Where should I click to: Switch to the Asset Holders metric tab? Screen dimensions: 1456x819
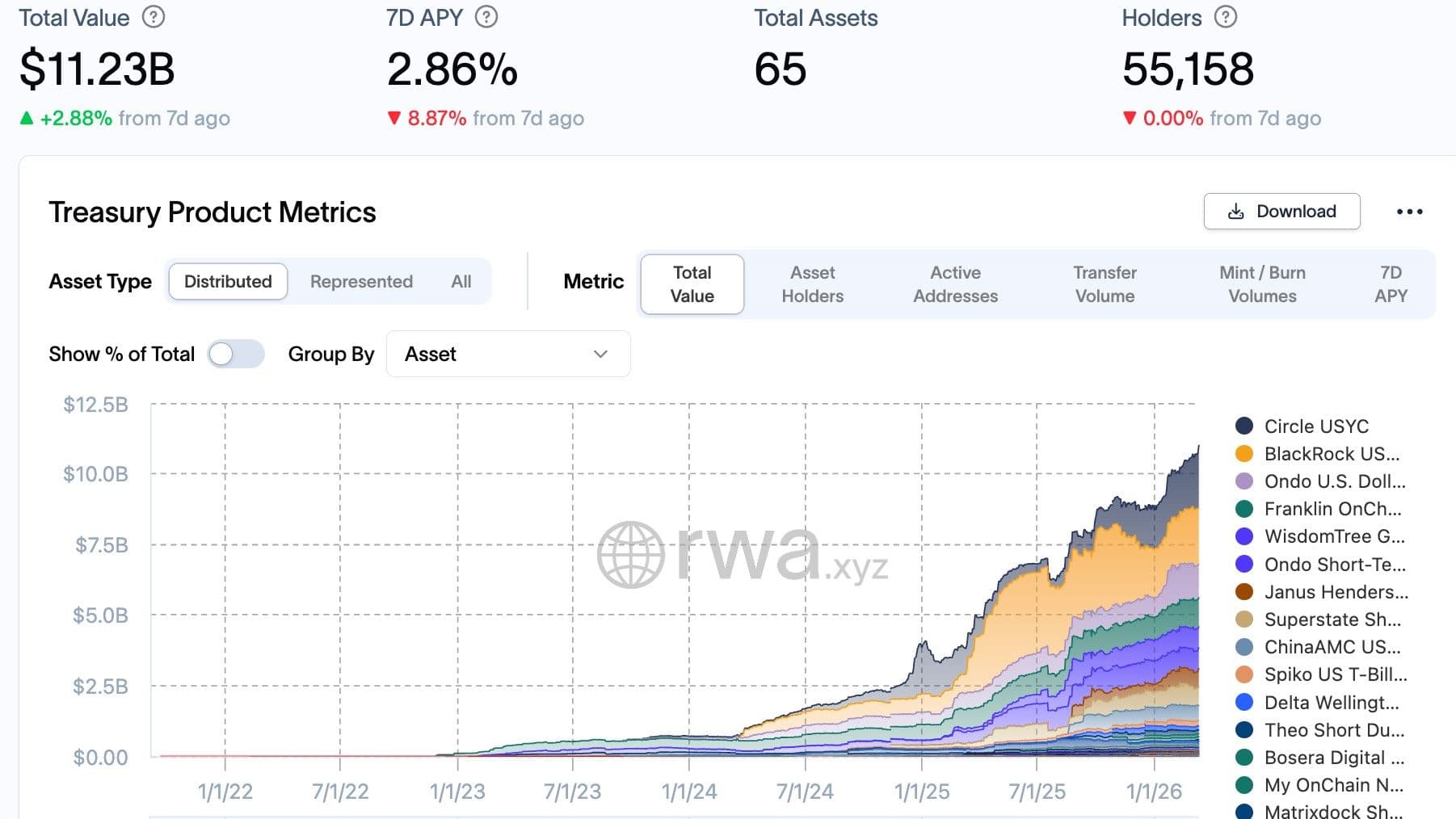(x=812, y=284)
